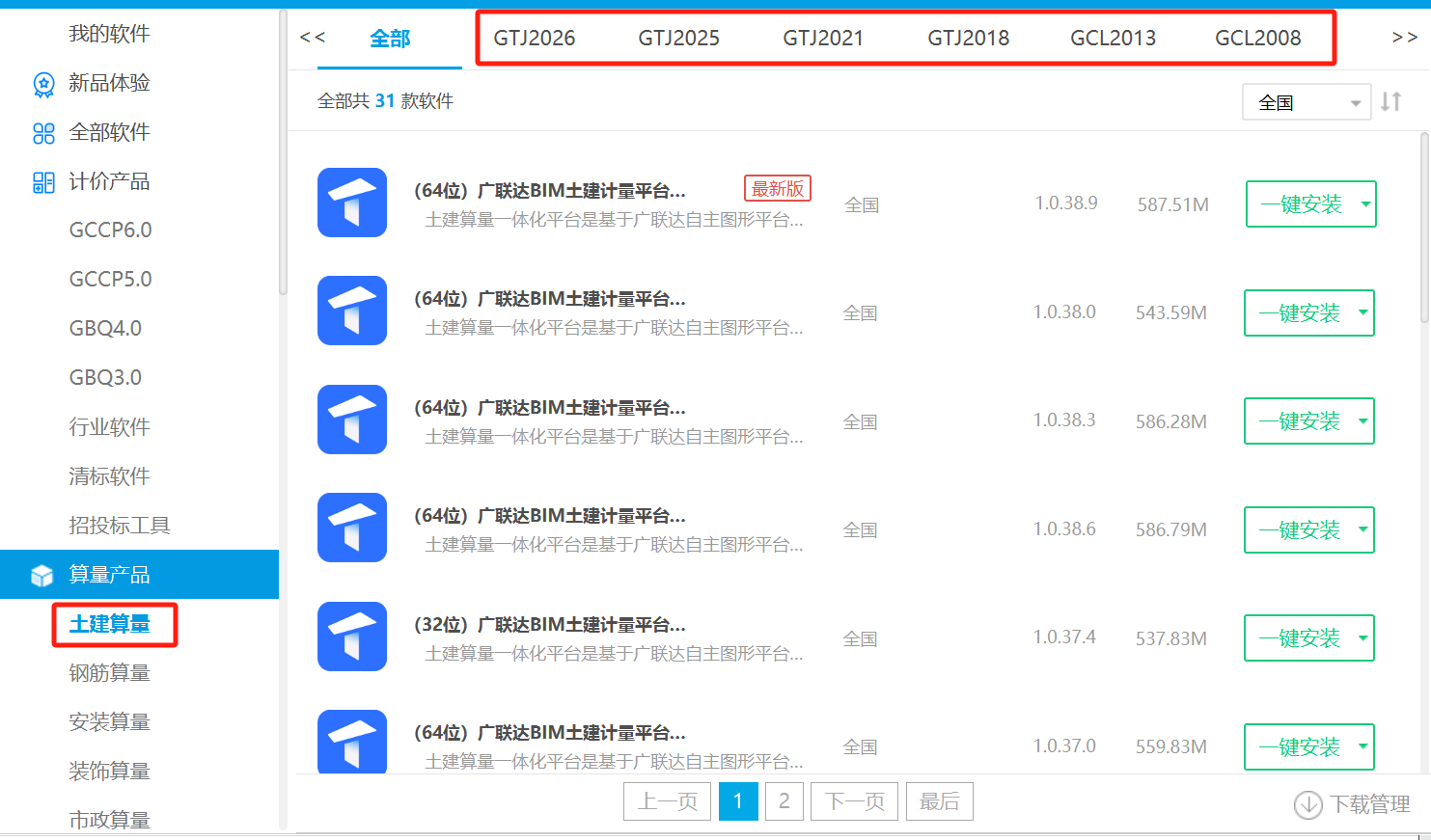
Task: Select 清标软件 in sidebar
Action: pyautogui.click(x=110, y=476)
